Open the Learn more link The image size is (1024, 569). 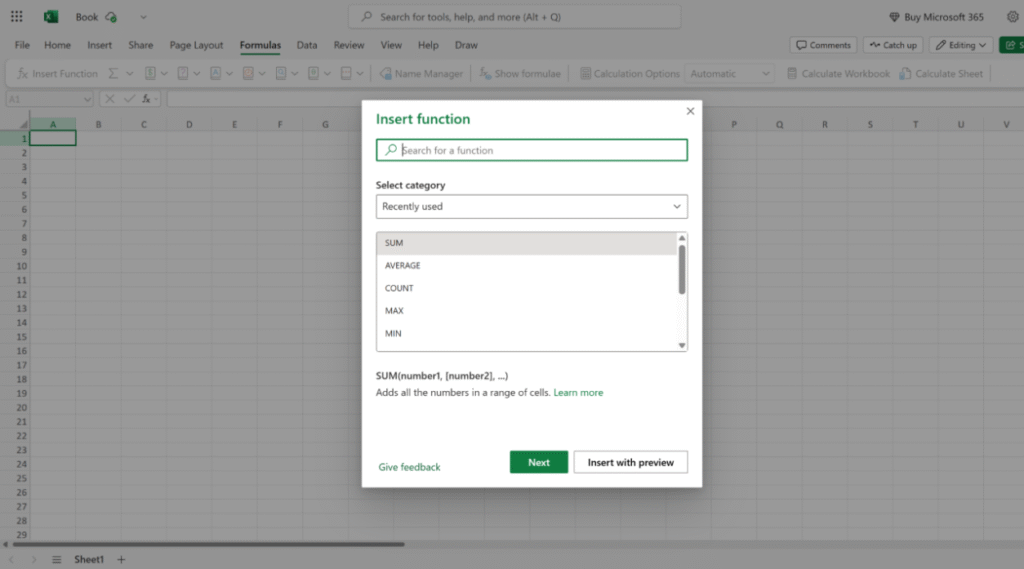(x=578, y=393)
